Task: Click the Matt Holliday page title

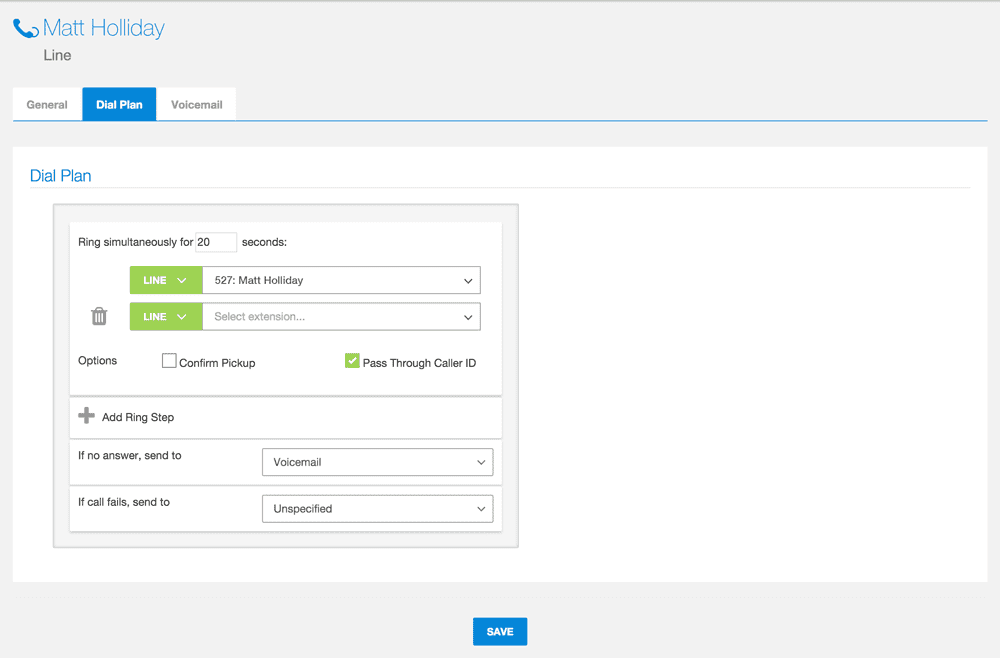Action: pos(104,29)
